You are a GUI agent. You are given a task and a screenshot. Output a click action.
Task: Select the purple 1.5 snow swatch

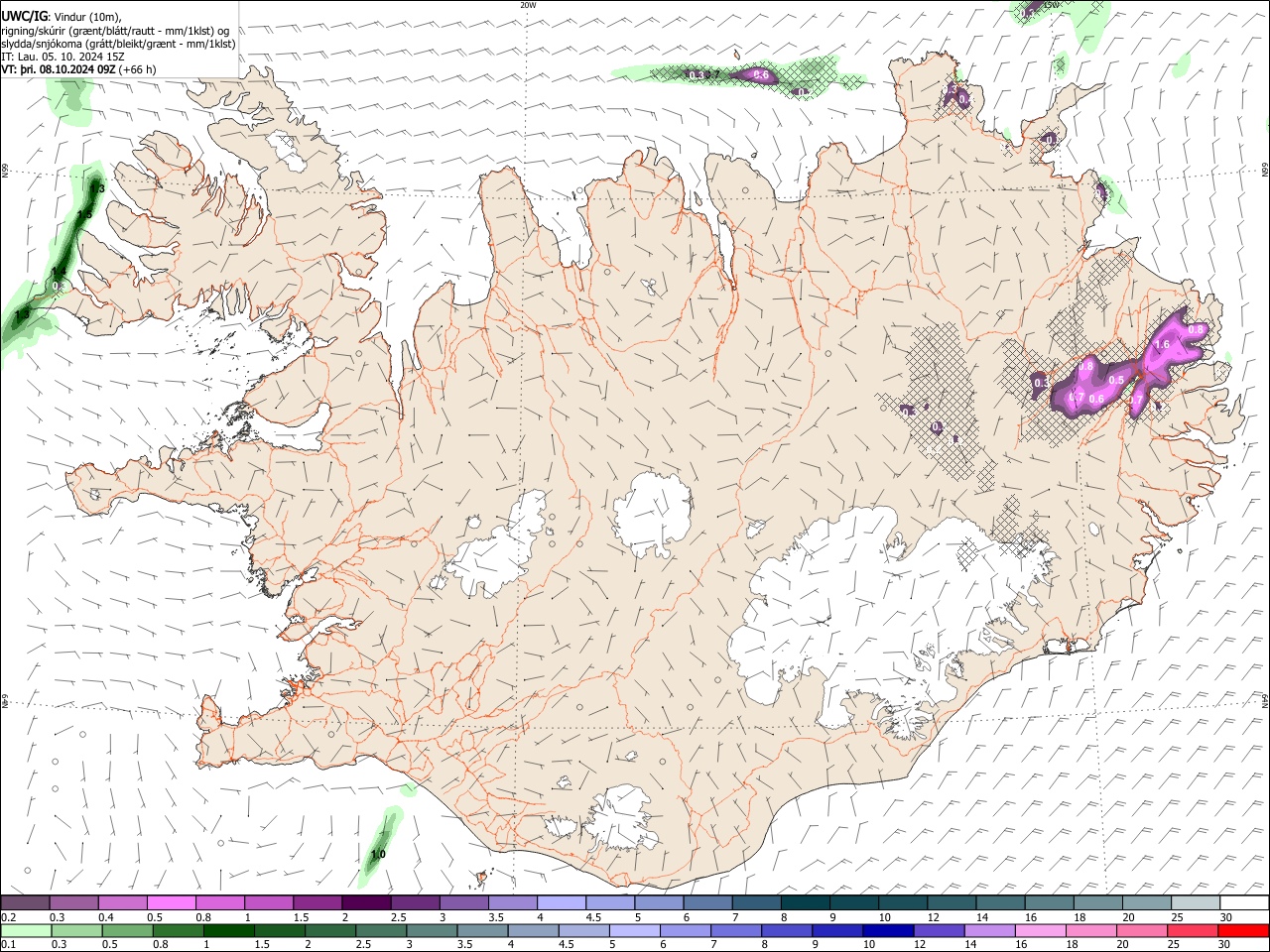pos(317,902)
